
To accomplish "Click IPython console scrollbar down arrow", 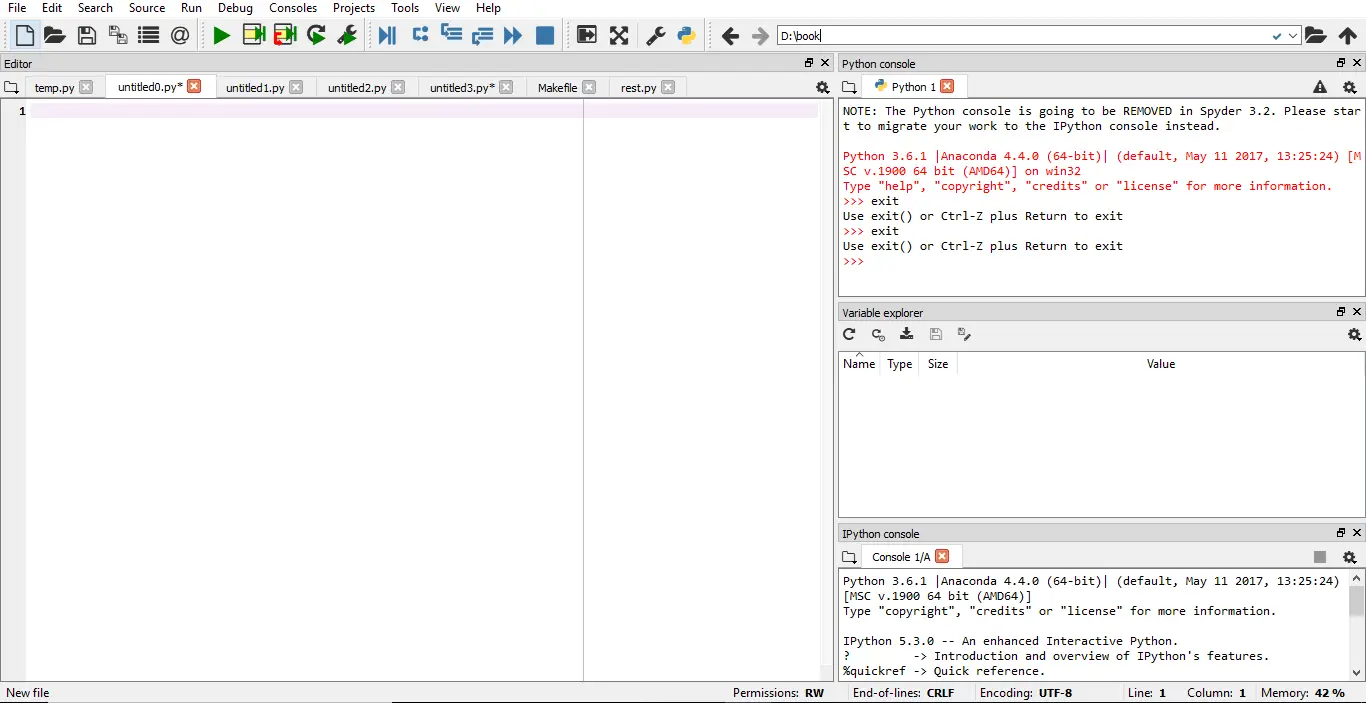I will 1357,673.
